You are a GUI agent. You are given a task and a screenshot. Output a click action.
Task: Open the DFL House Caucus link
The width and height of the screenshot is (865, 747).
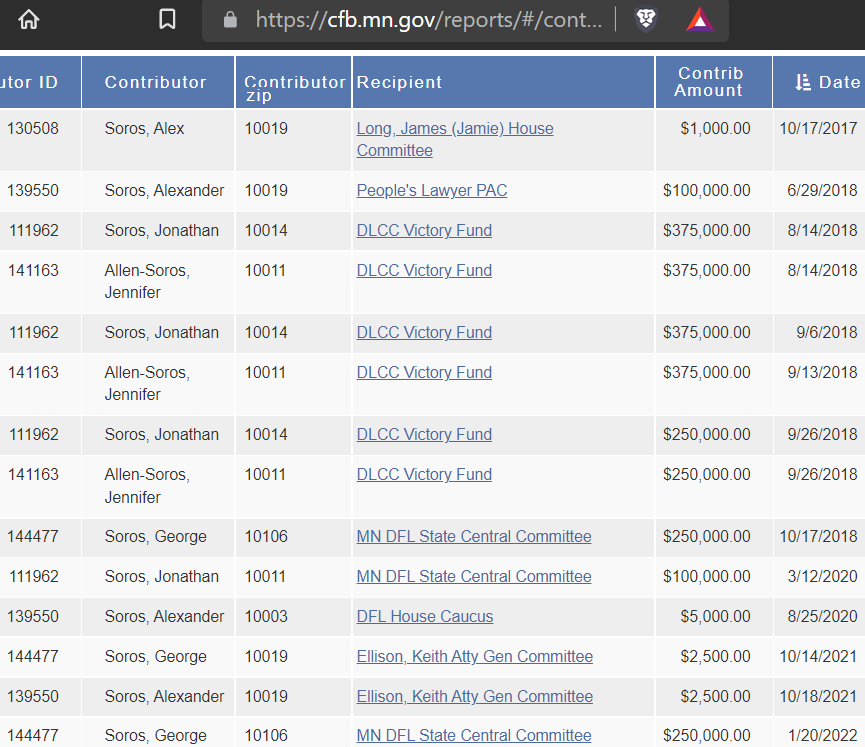(x=425, y=616)
